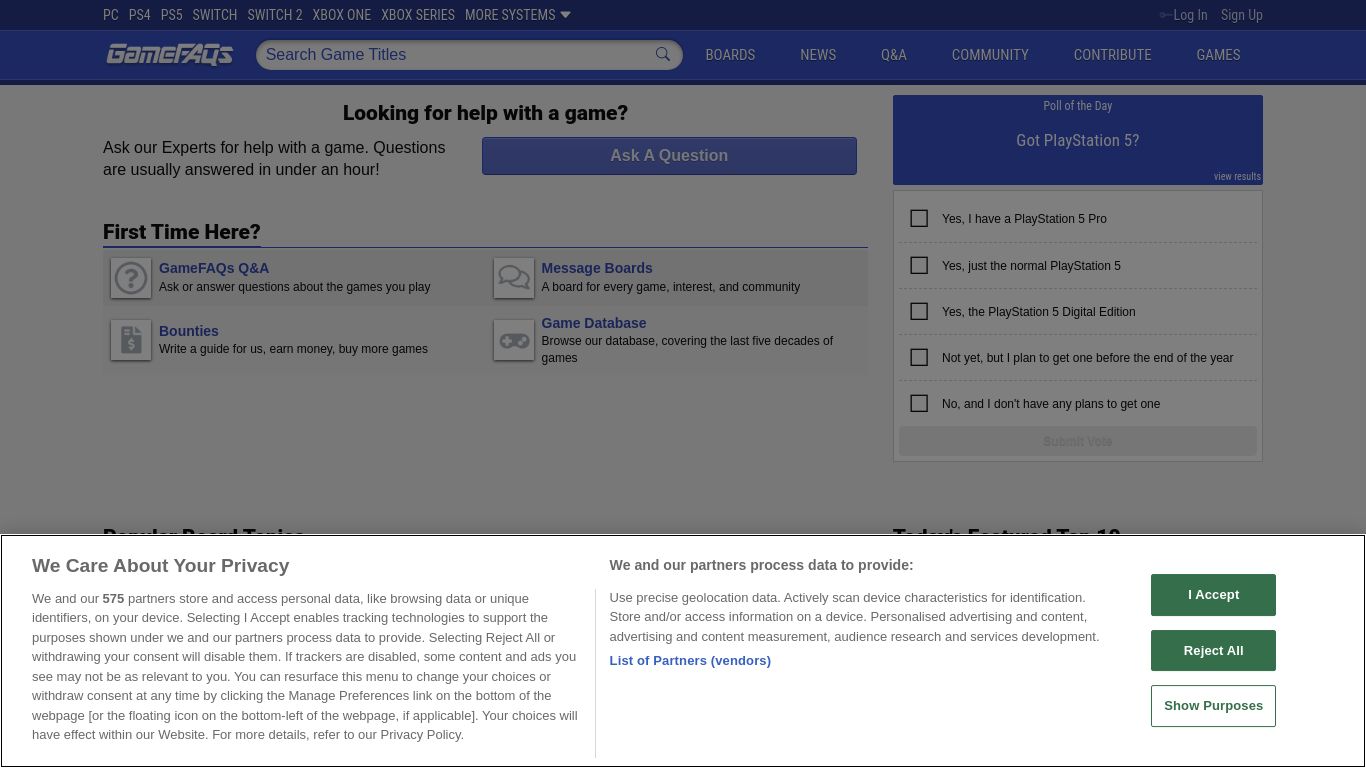Select the PS4 platform link
The height and width of the screenshot is (768, 1366).
pyautogui.click(x=140, y=15)
